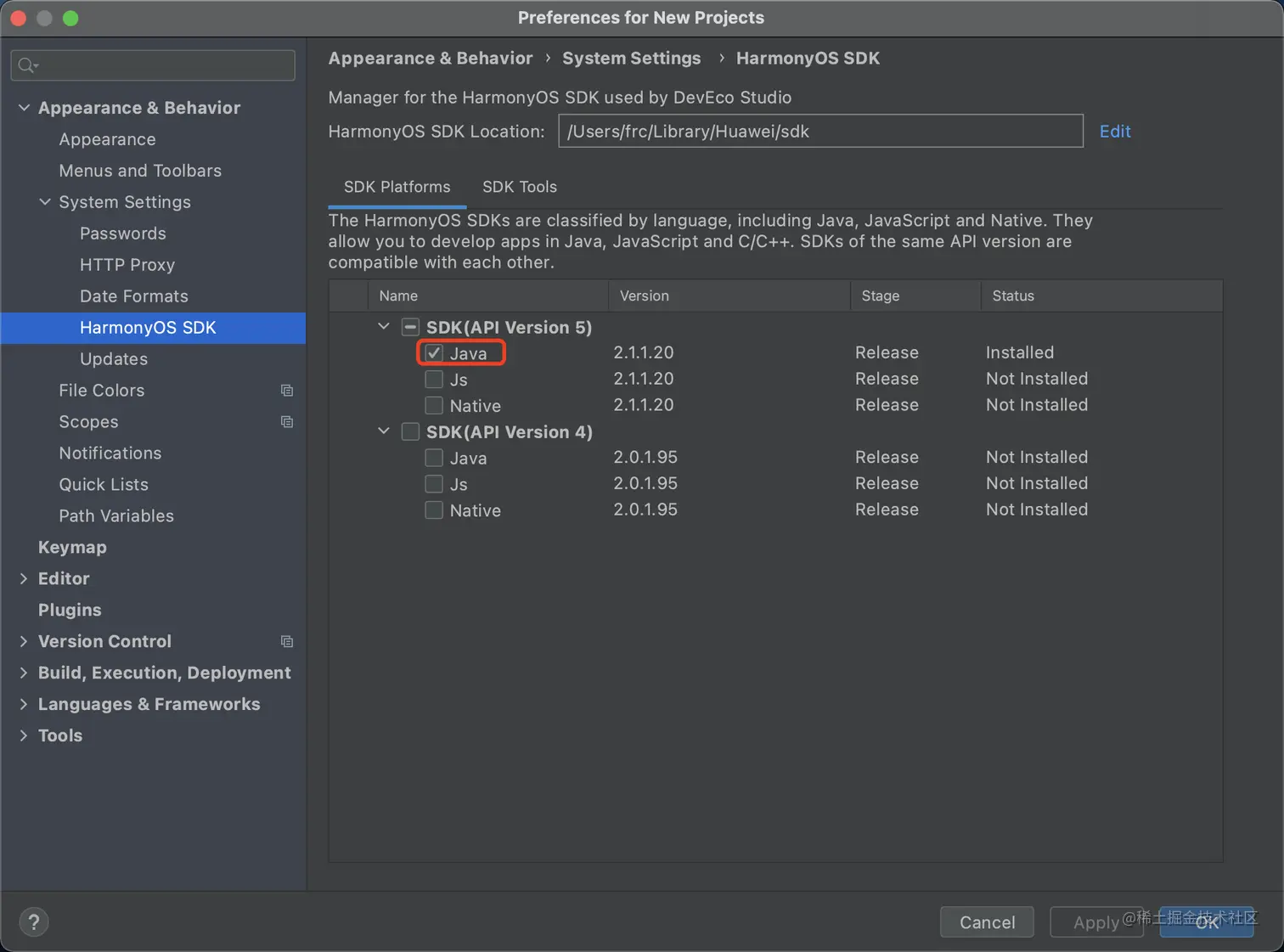Click the HarmonyOS SDK breadcrumb
1284x952 pixels.
click(x=808, y=59)
